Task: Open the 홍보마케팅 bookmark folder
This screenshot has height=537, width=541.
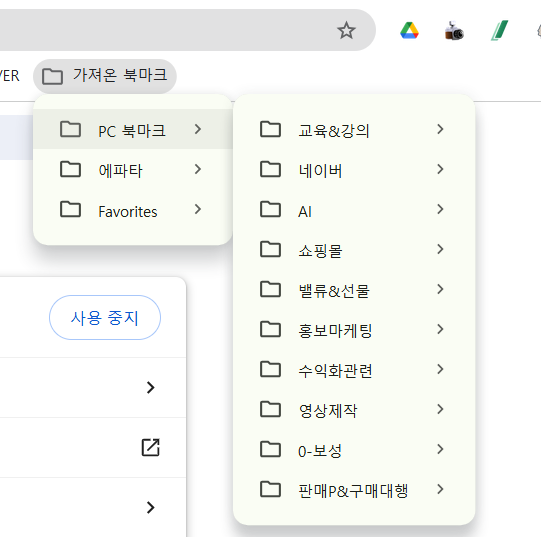Action: click(x=354, y=330)
